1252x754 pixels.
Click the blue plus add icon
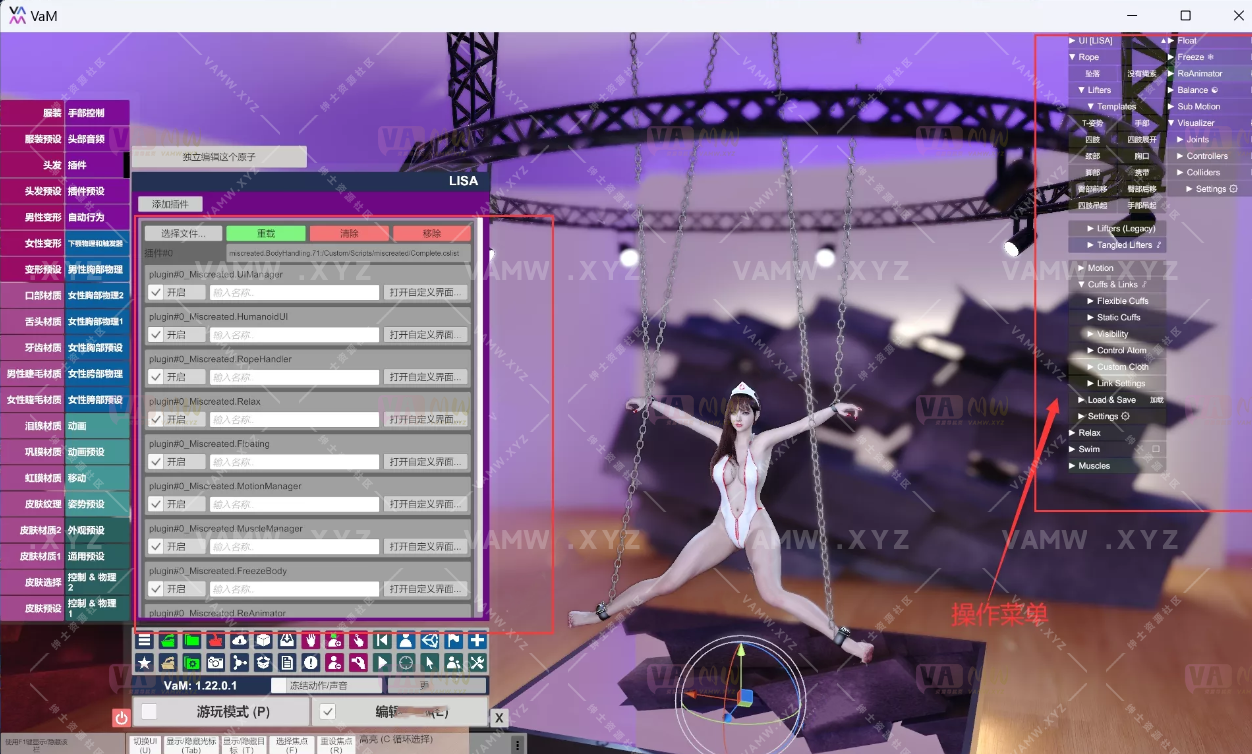point(477,640)
